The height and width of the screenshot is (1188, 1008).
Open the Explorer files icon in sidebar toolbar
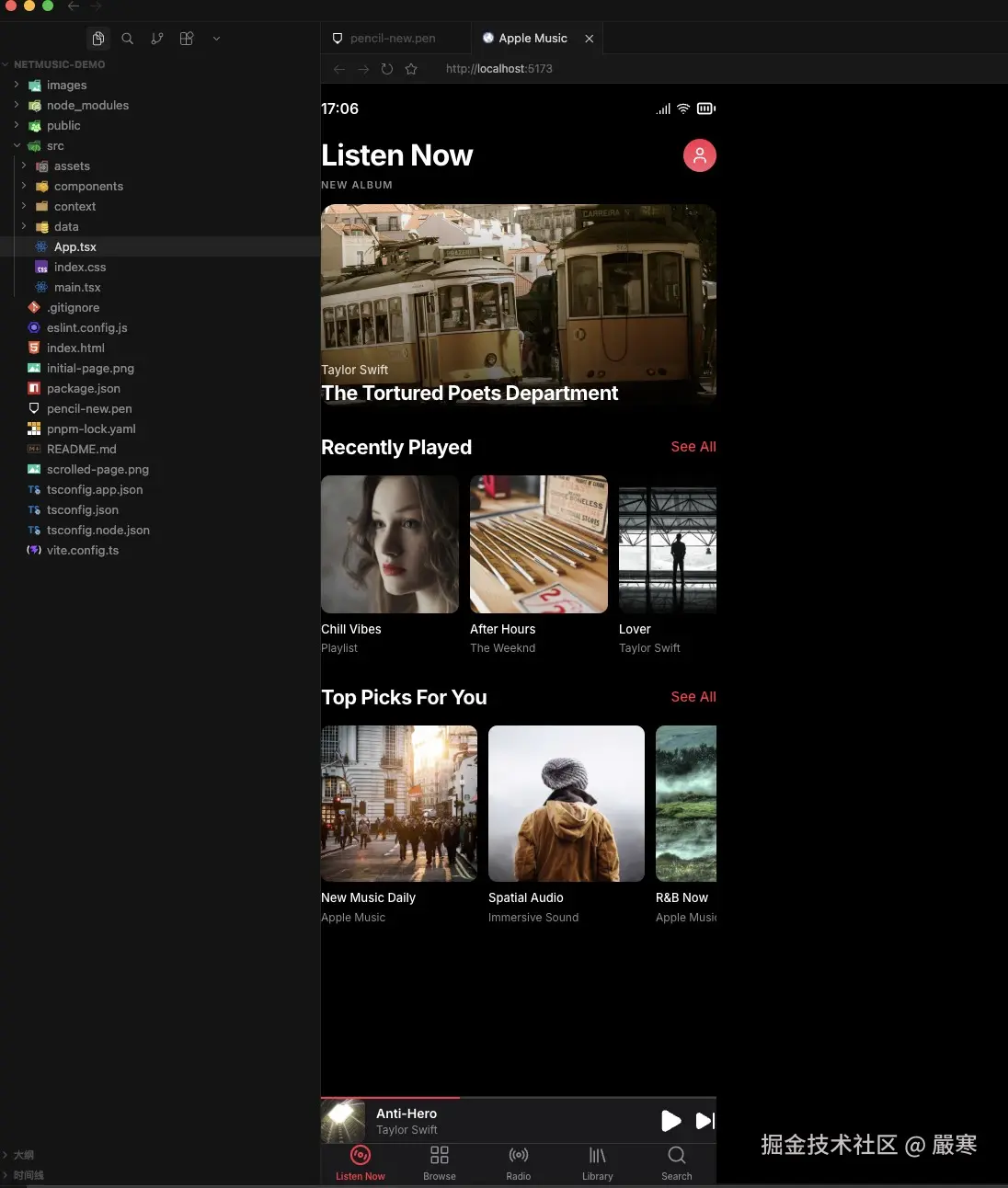98,39
